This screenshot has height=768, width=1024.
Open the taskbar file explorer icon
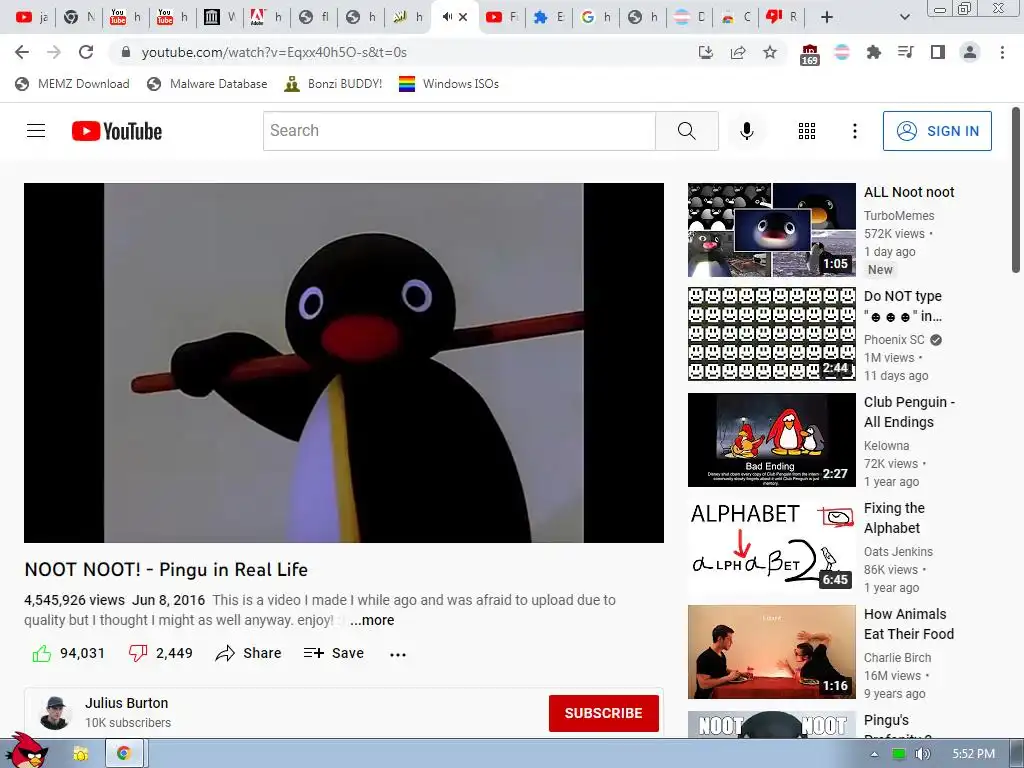click(x=80, y=754)
